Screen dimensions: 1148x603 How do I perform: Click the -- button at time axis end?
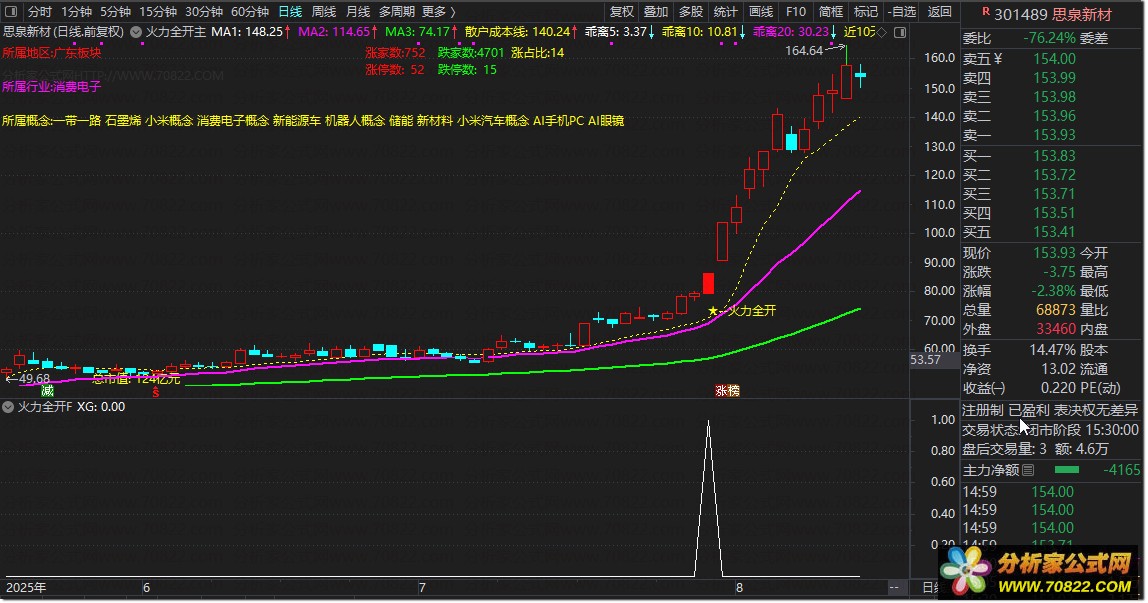point(894,588)
